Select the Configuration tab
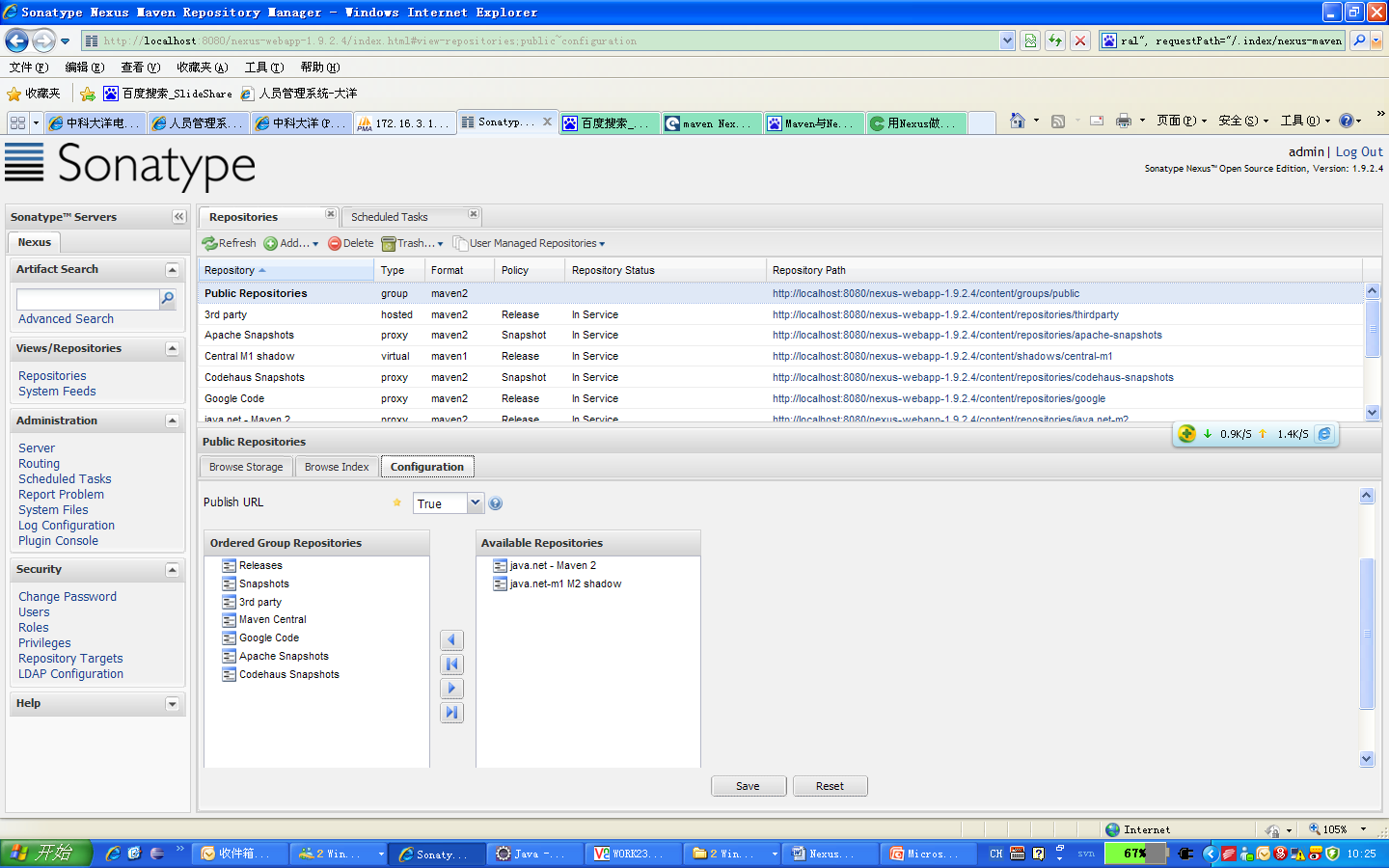 (x=427, y=467)
